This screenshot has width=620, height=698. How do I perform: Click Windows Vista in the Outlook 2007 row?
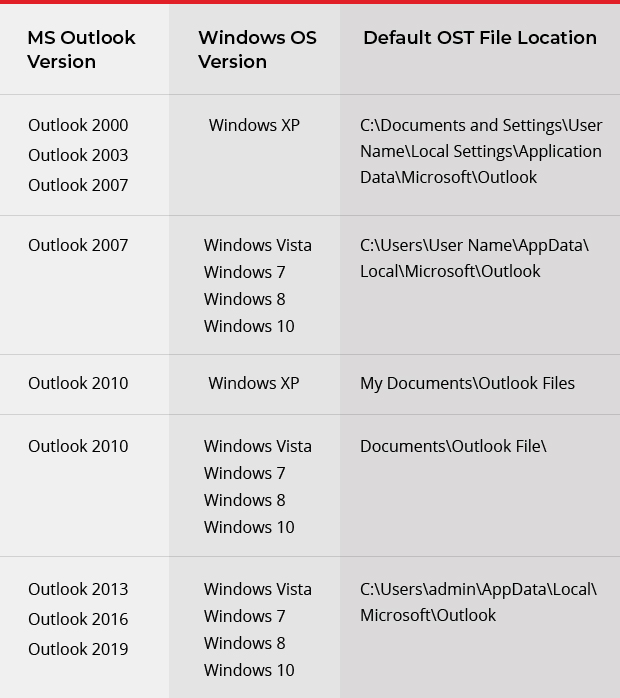tap(258, 245)
